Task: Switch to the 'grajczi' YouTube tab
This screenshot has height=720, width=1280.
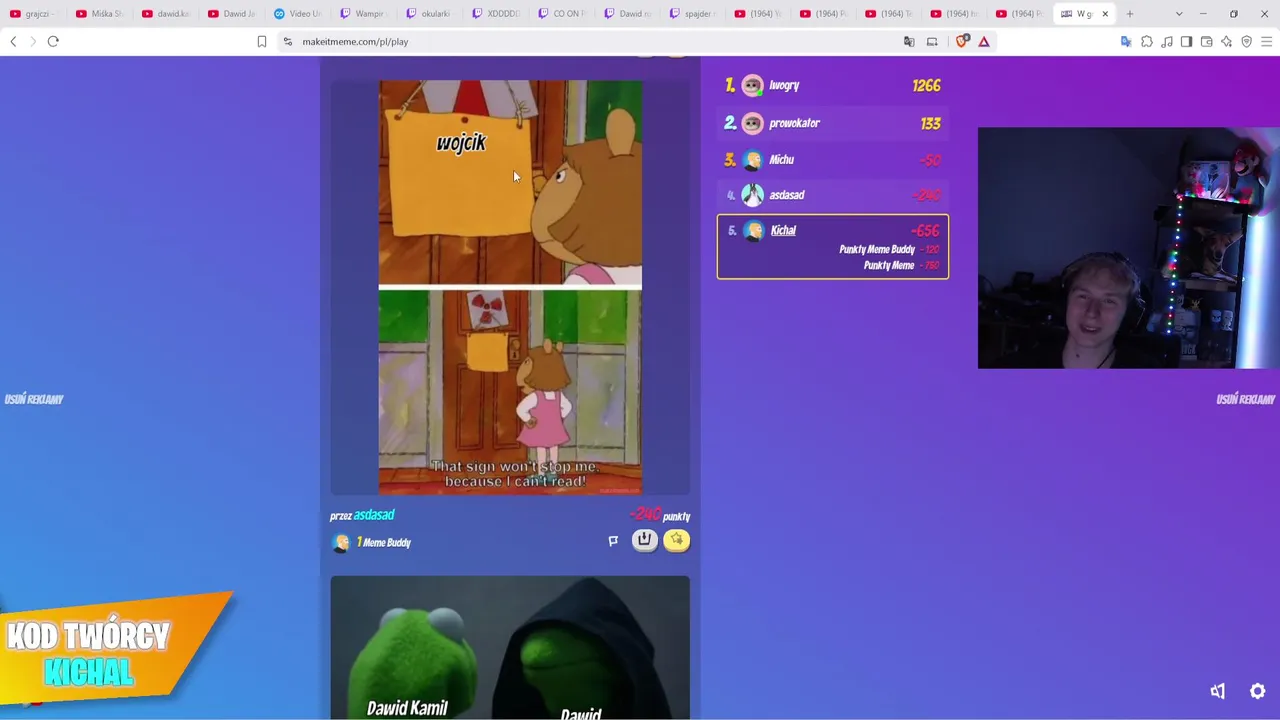Action: click(32, 14)
